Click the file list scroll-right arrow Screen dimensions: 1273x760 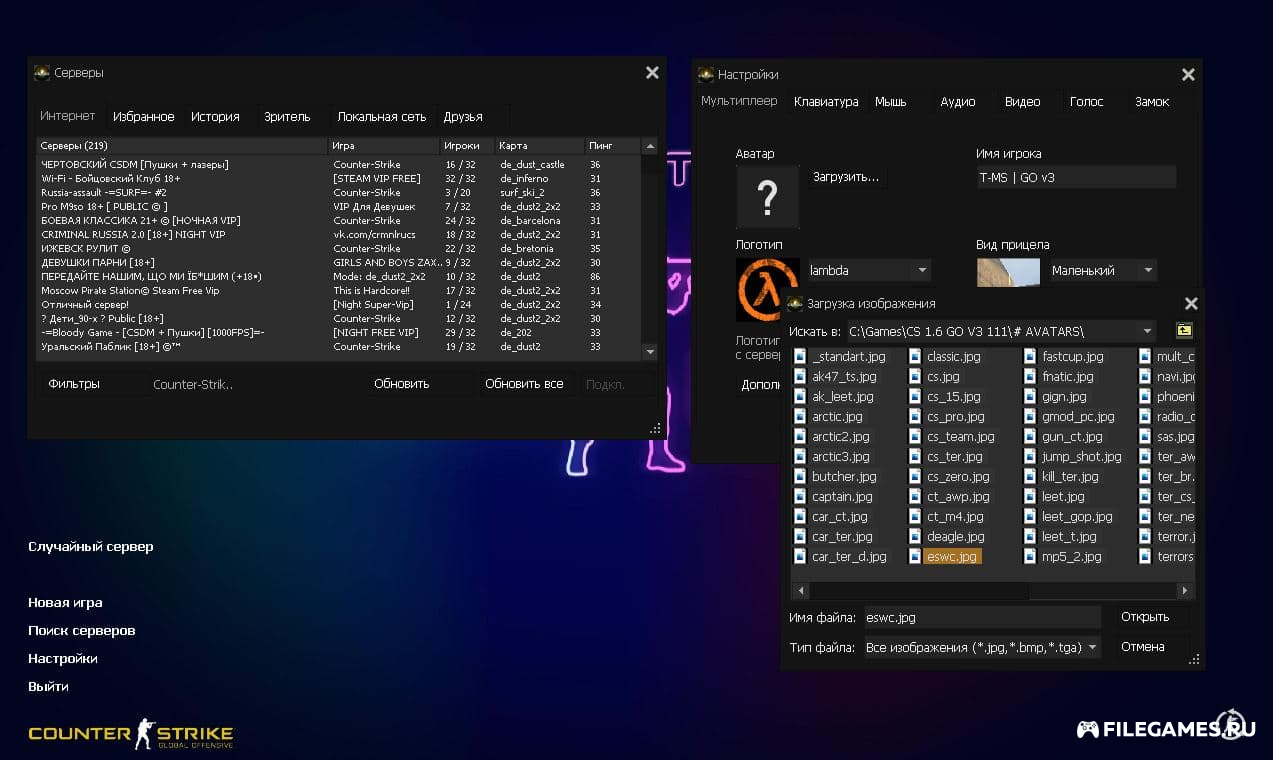(1185, 591)
